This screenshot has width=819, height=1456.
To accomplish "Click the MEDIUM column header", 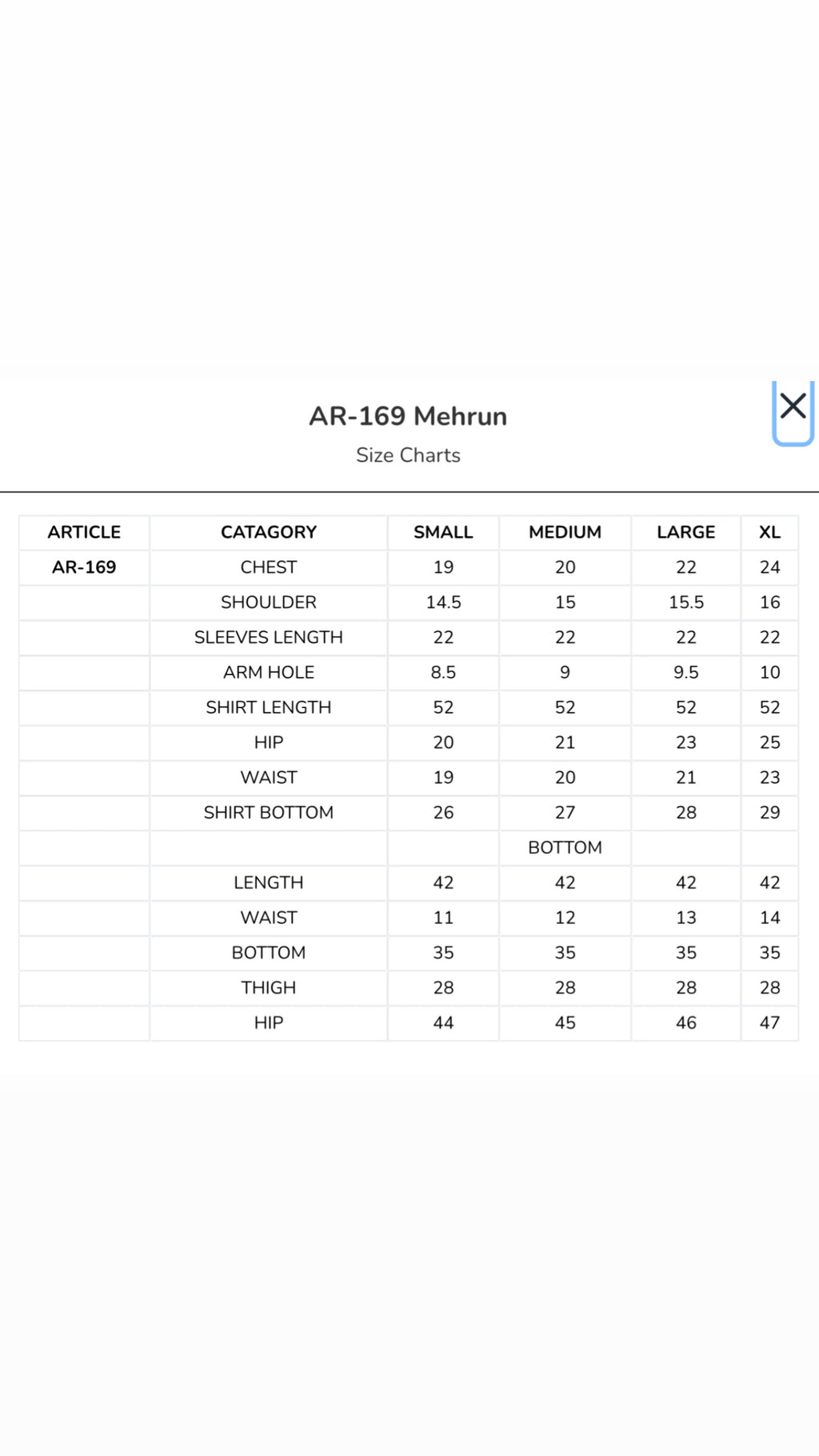I will tap(565, 532).
